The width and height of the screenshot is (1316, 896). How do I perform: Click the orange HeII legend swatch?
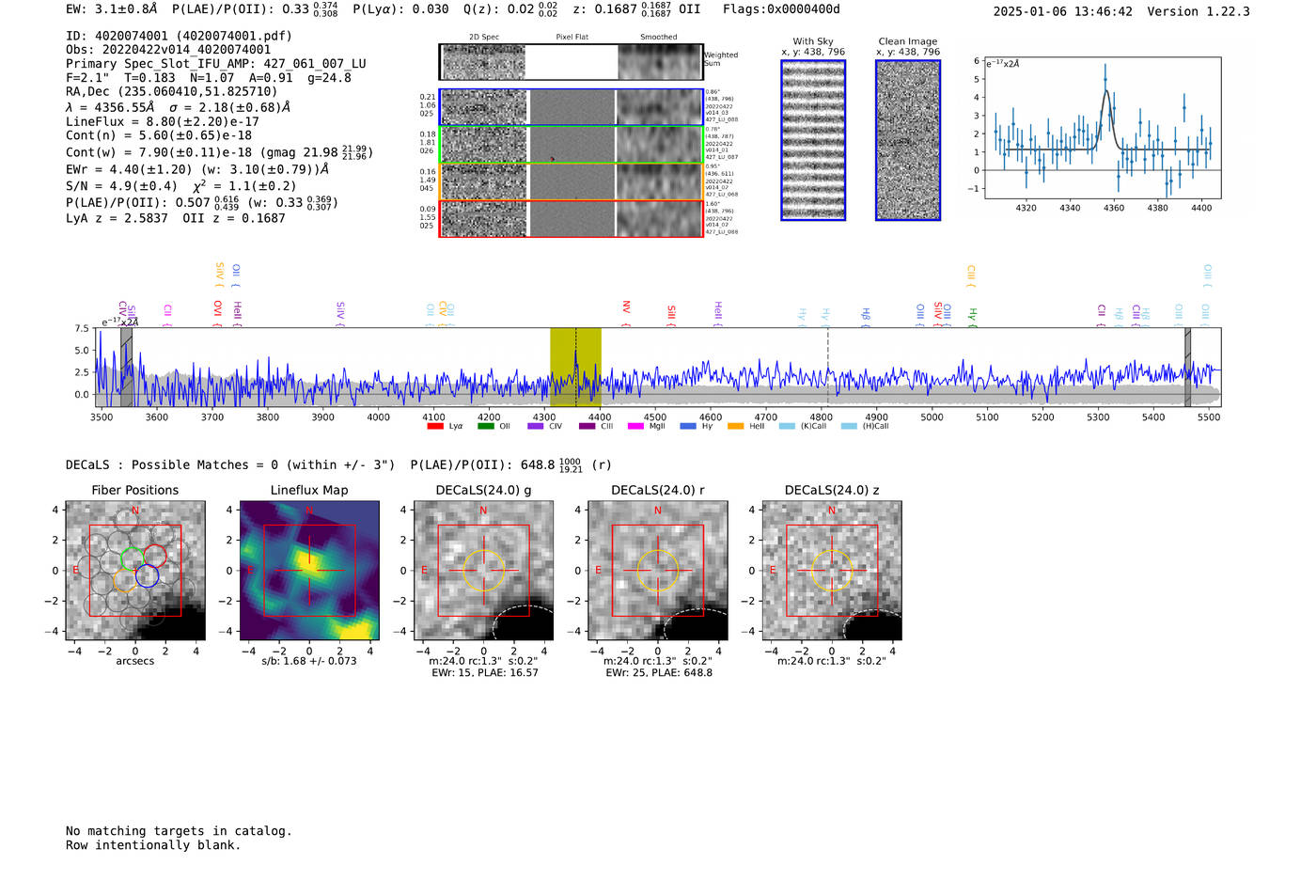pyautogui.click(x=735, y=426)
